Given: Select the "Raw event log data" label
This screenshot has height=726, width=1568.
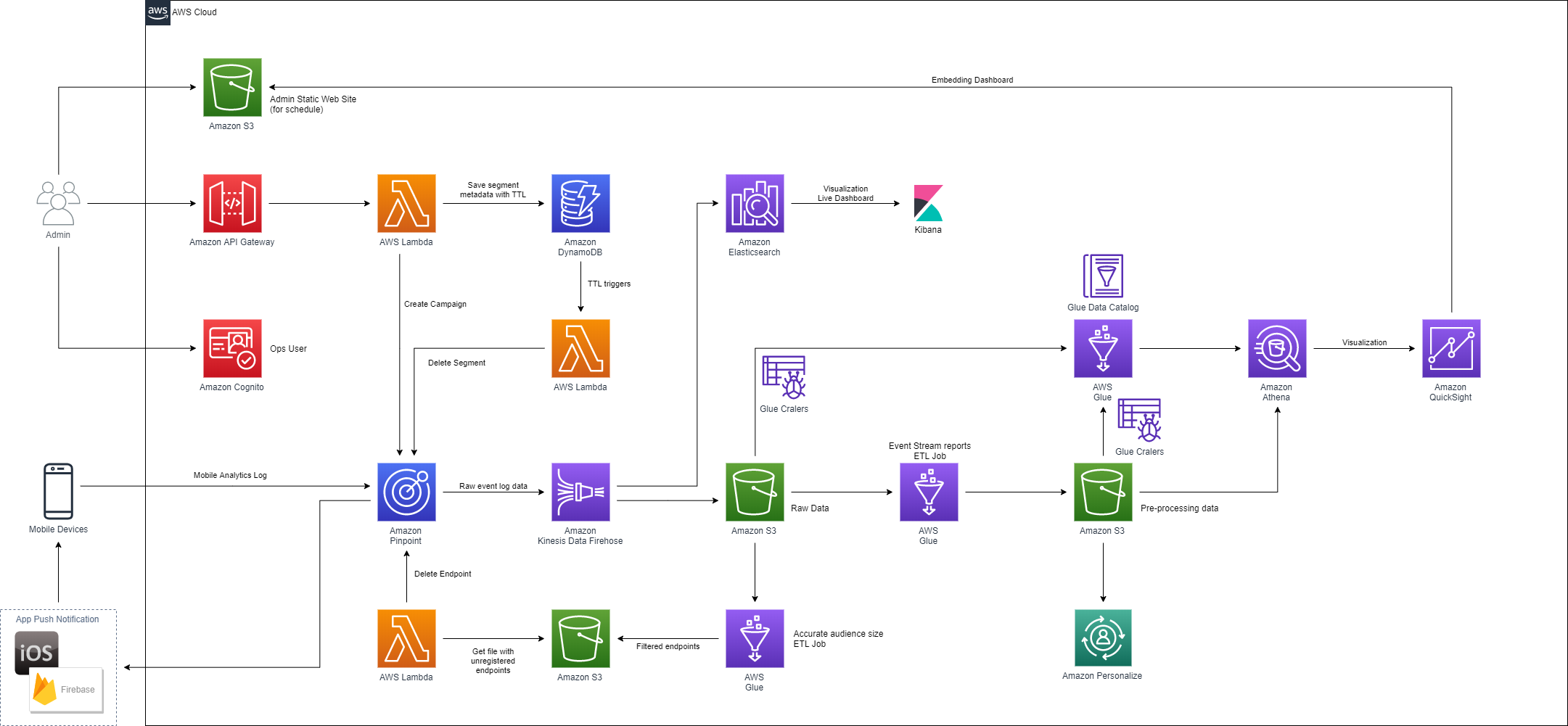Looking at the screenshot, I should [x=493, y=486].
